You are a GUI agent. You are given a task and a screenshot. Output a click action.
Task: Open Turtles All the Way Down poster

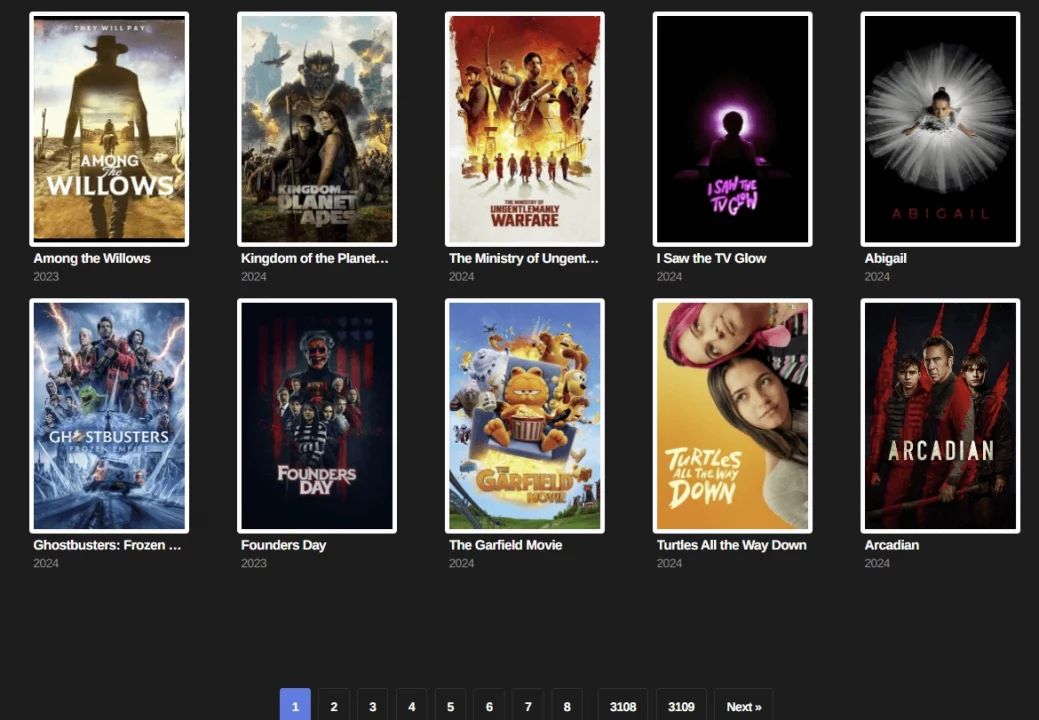click(732, 415)
